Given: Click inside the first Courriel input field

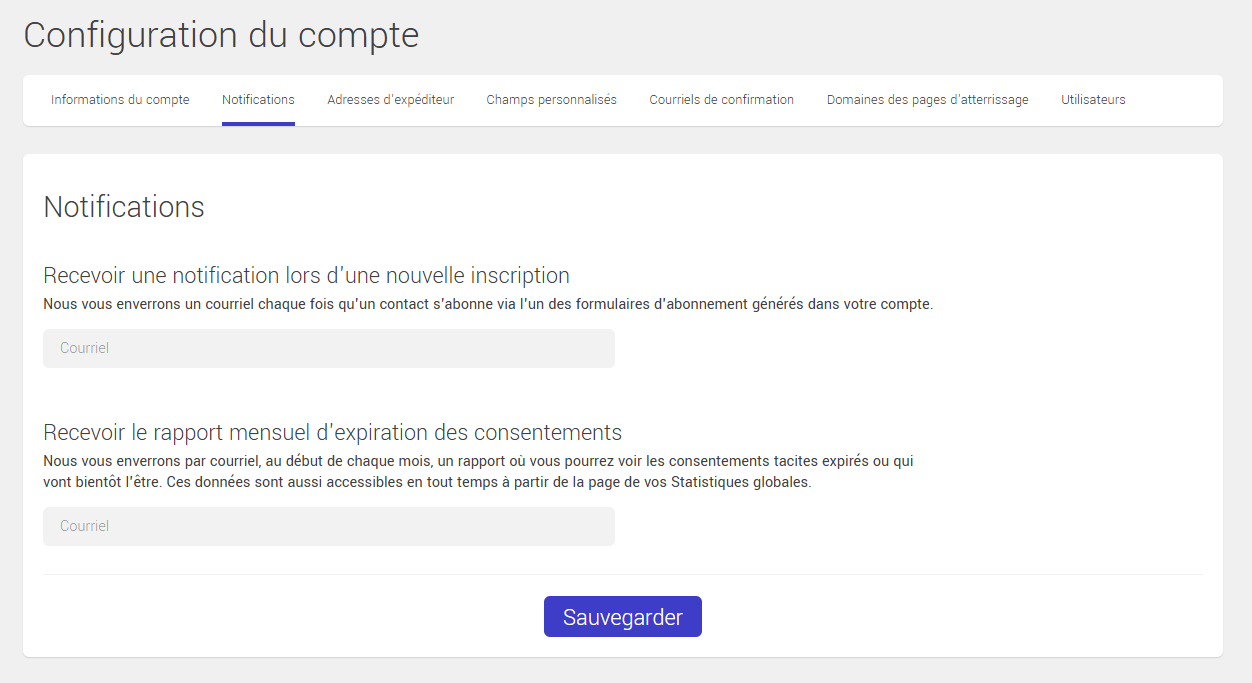Looking at the screenshot, I should pyautogui.click(x=328, y=348).
